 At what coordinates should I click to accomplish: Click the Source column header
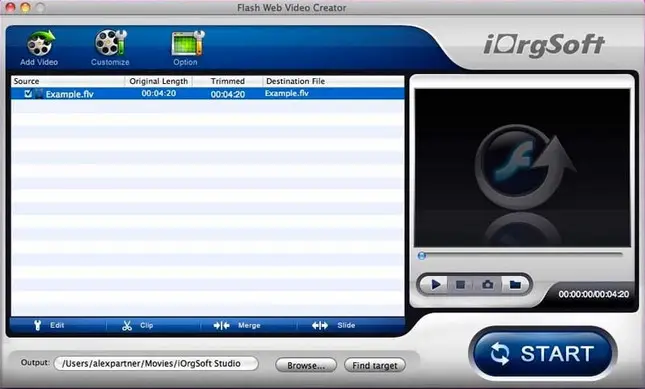(68, 81)
